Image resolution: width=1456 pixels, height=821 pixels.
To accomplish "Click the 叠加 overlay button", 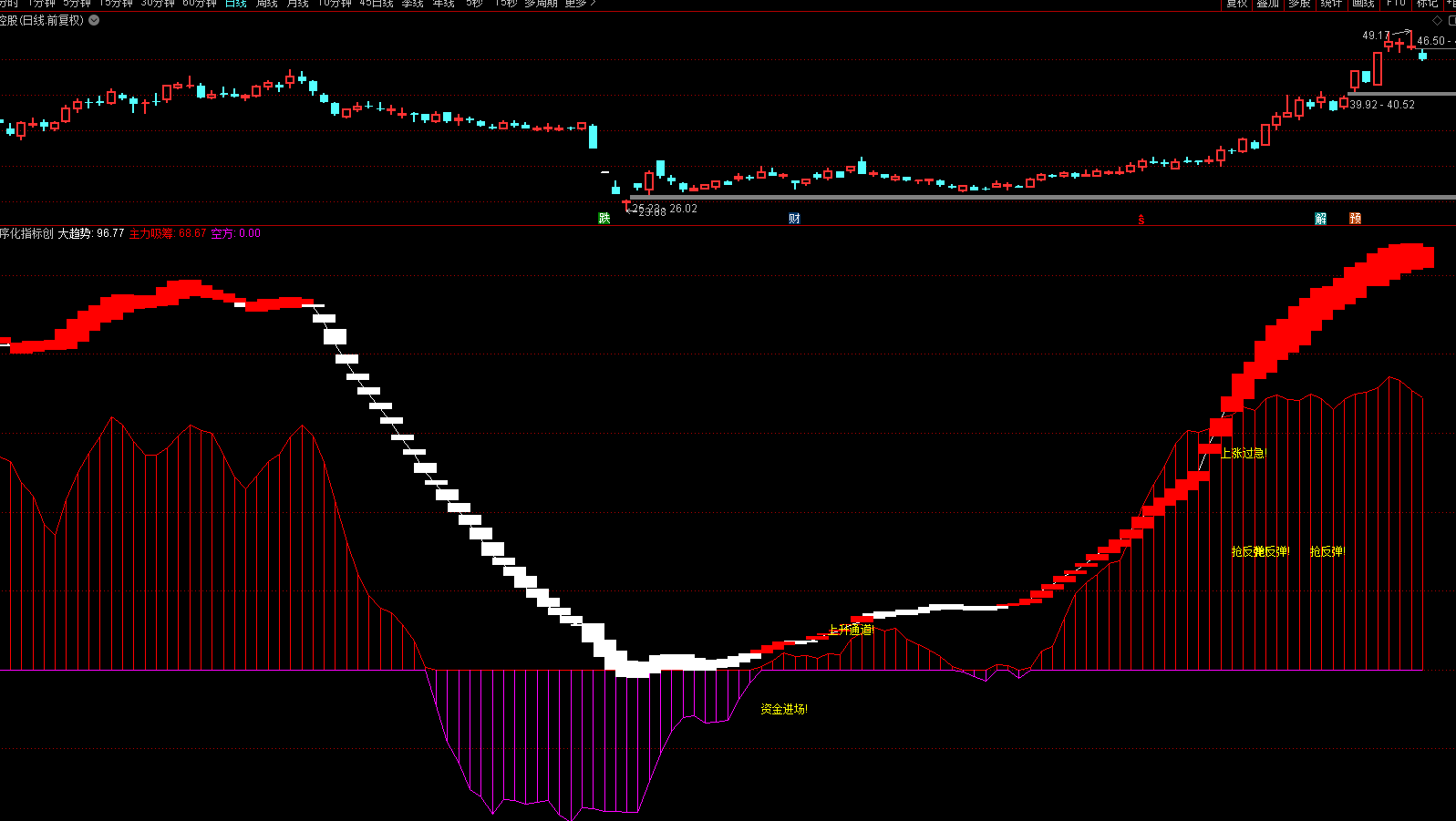I will click(x=1267, y=4).
